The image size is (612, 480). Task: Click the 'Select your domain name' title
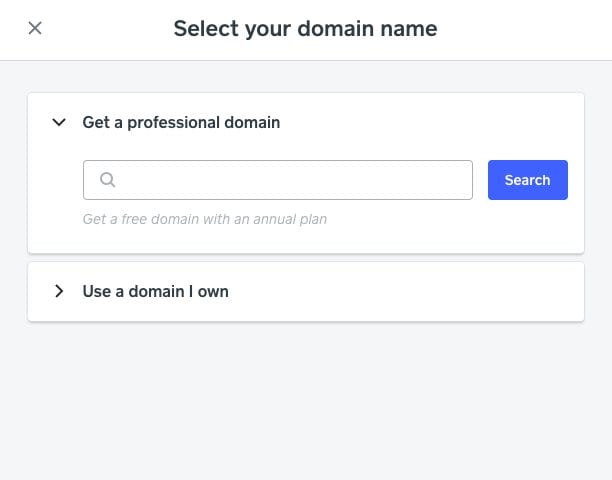(x=305, y=28)
